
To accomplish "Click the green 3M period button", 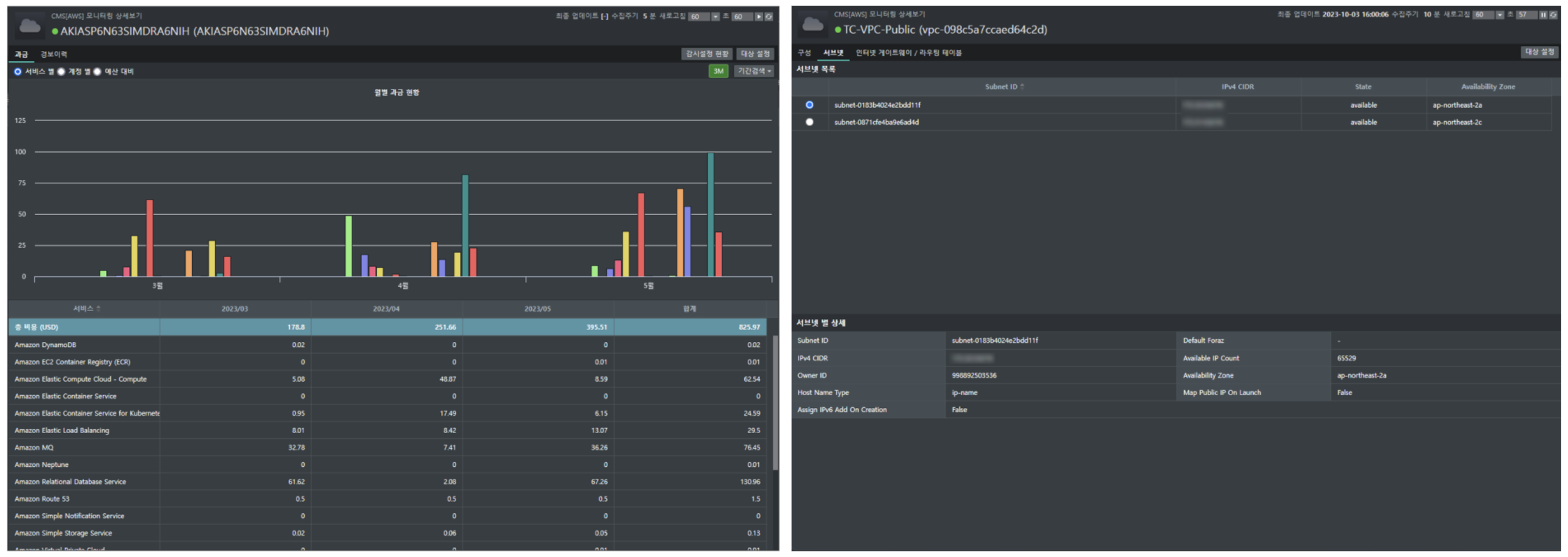I will click(718, 71).
